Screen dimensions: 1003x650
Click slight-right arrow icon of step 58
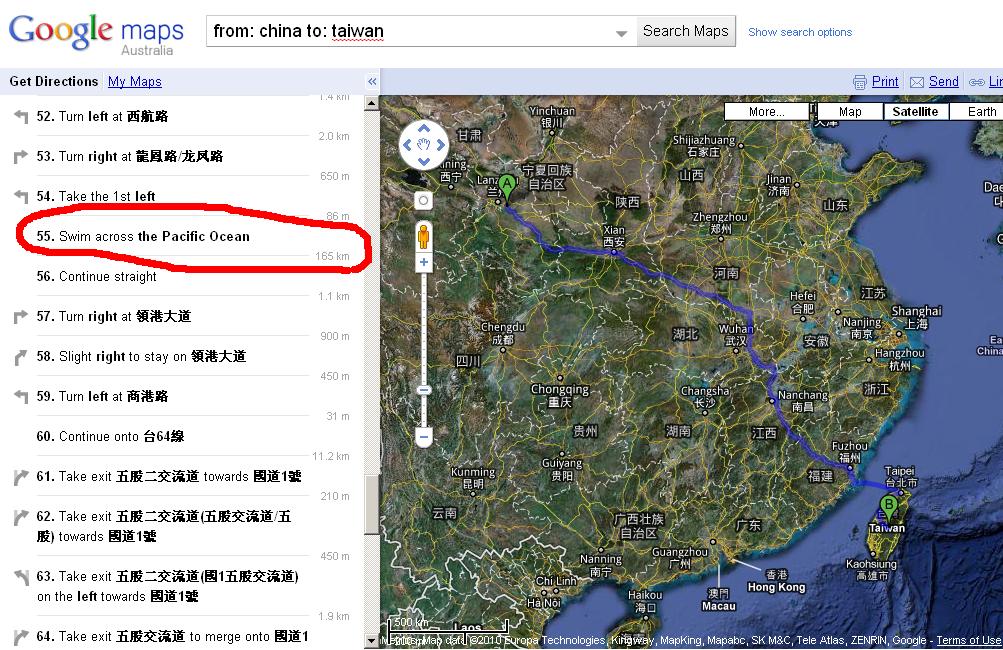point(21,357)
